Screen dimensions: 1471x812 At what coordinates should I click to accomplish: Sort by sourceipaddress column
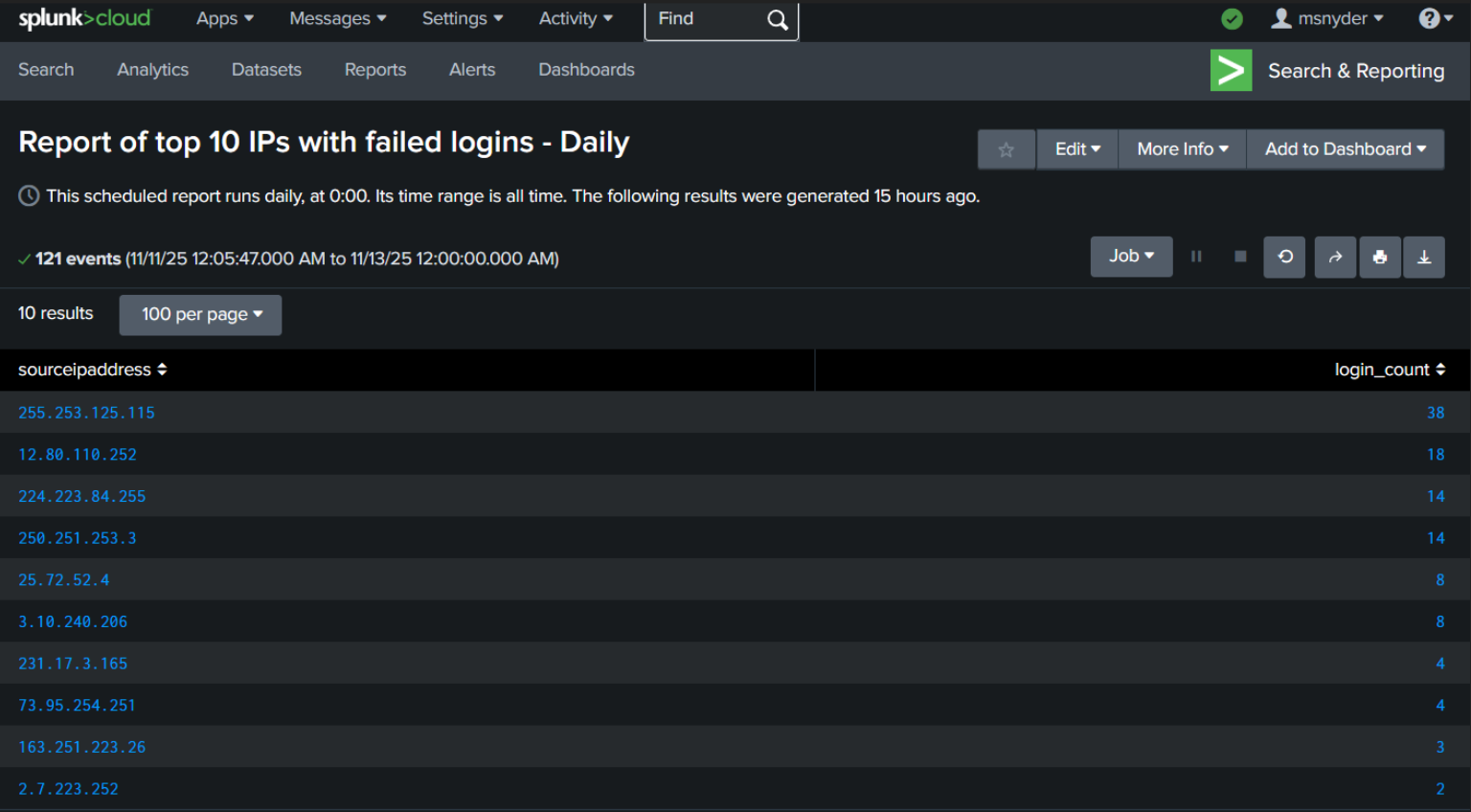pos(92,370)
